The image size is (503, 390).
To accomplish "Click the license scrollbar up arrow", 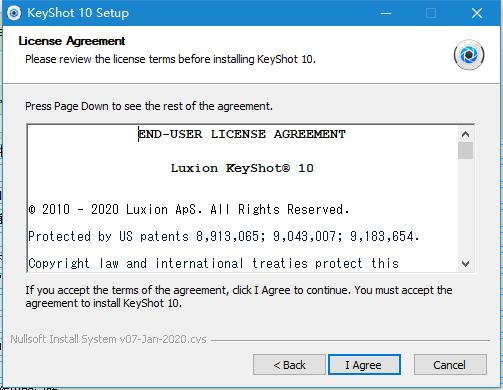I will pos(465,134).
